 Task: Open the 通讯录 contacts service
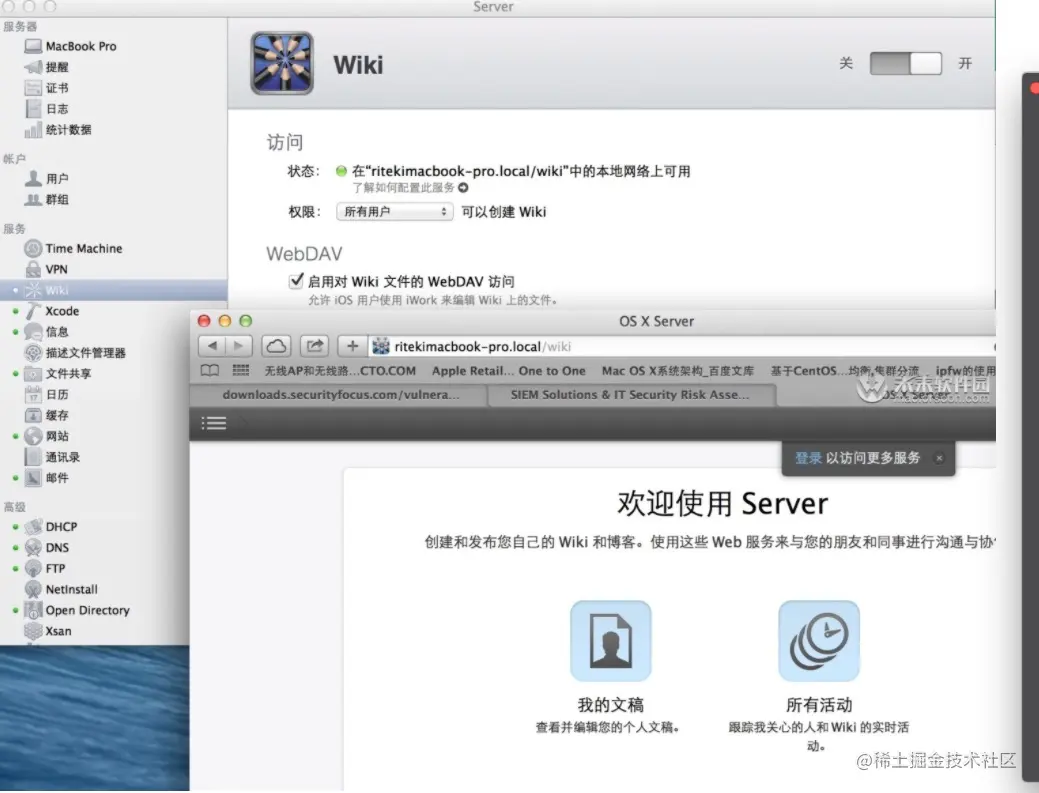(x=52, y=457)
